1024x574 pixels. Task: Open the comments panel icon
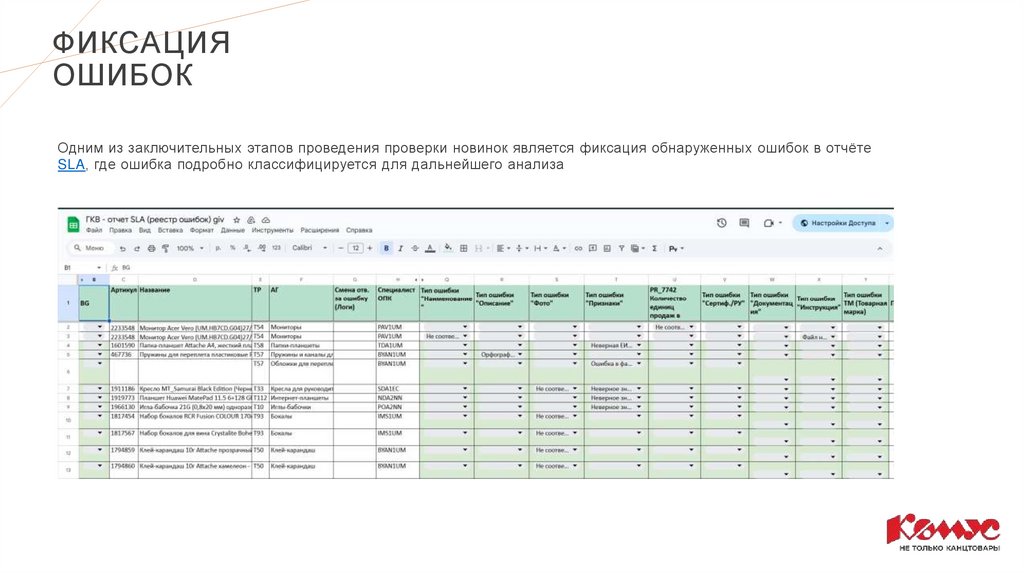pyautogui.click(x=744, y=223)
